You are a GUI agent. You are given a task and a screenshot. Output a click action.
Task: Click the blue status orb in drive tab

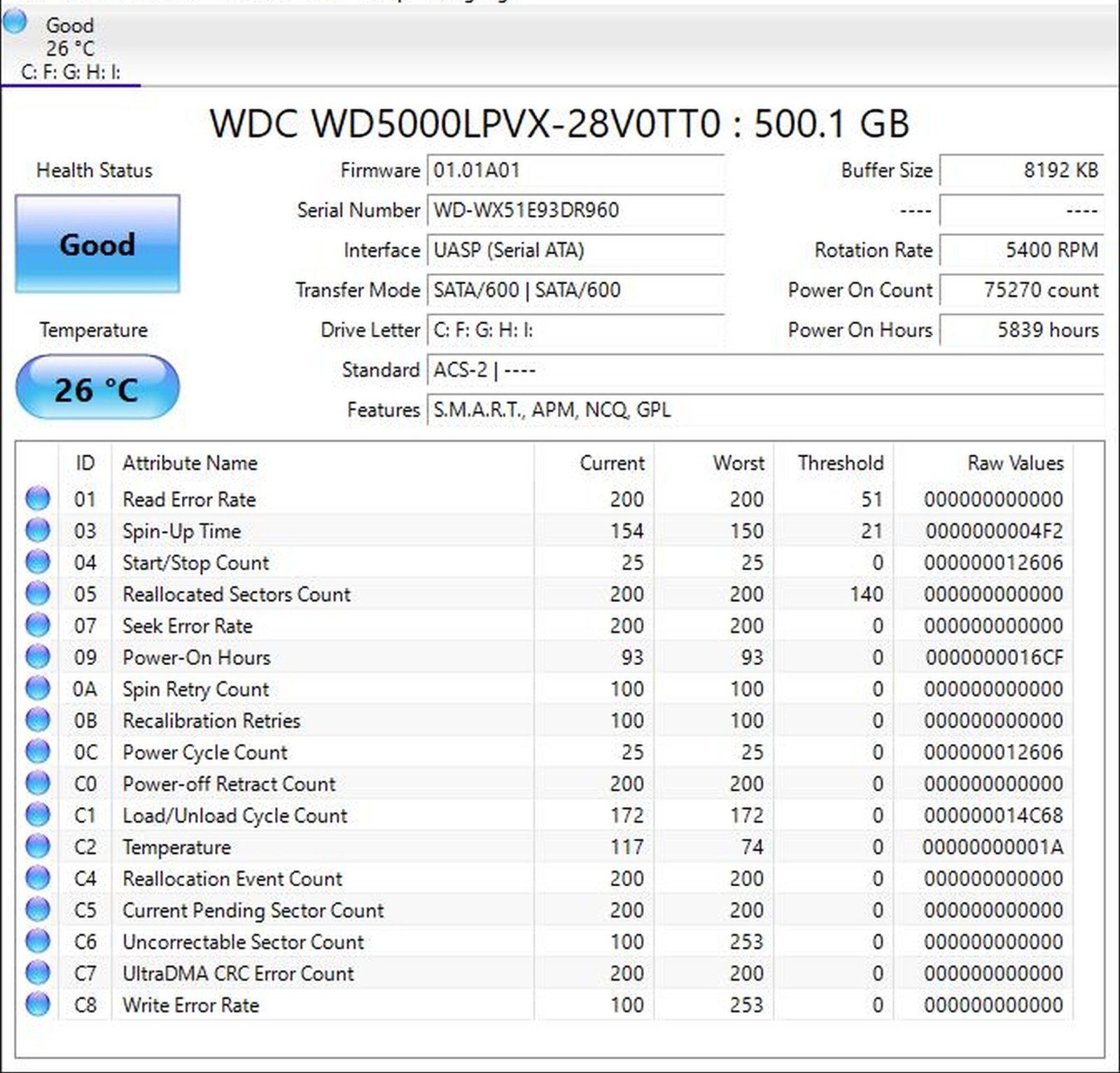pos(14,22)
